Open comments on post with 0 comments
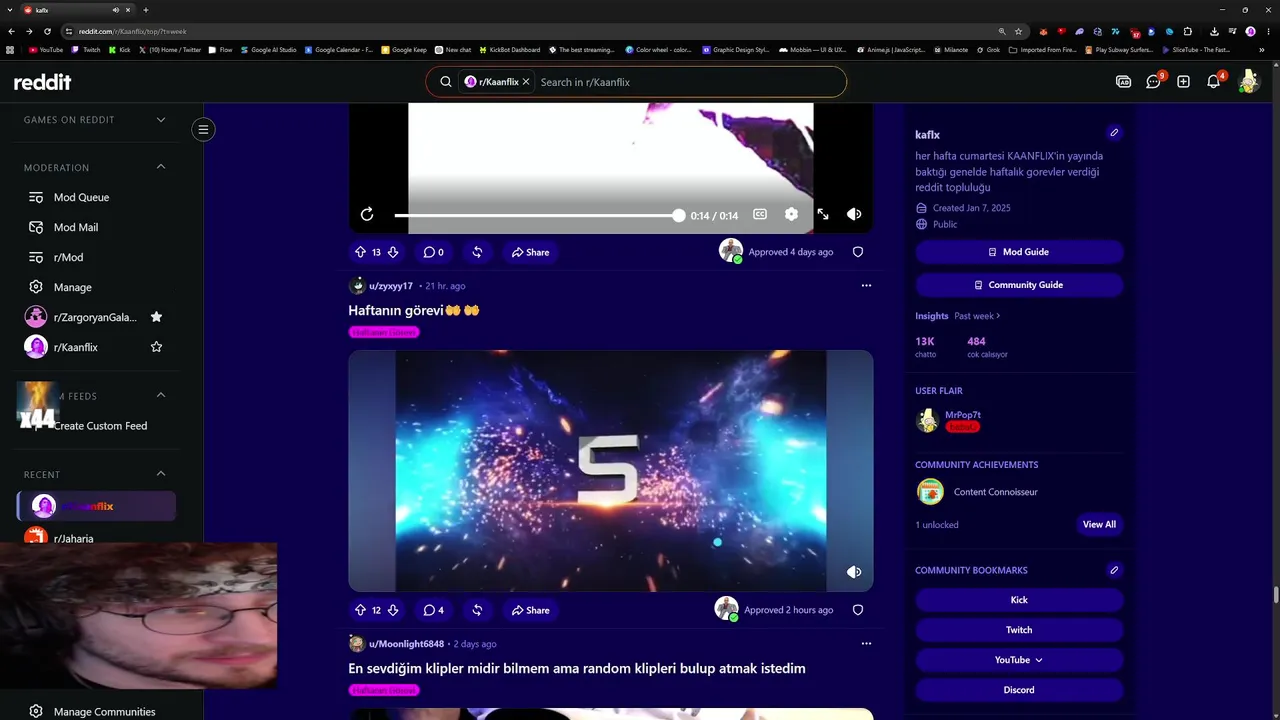This screenshot has width=1280, height=720. pos(433,252)
